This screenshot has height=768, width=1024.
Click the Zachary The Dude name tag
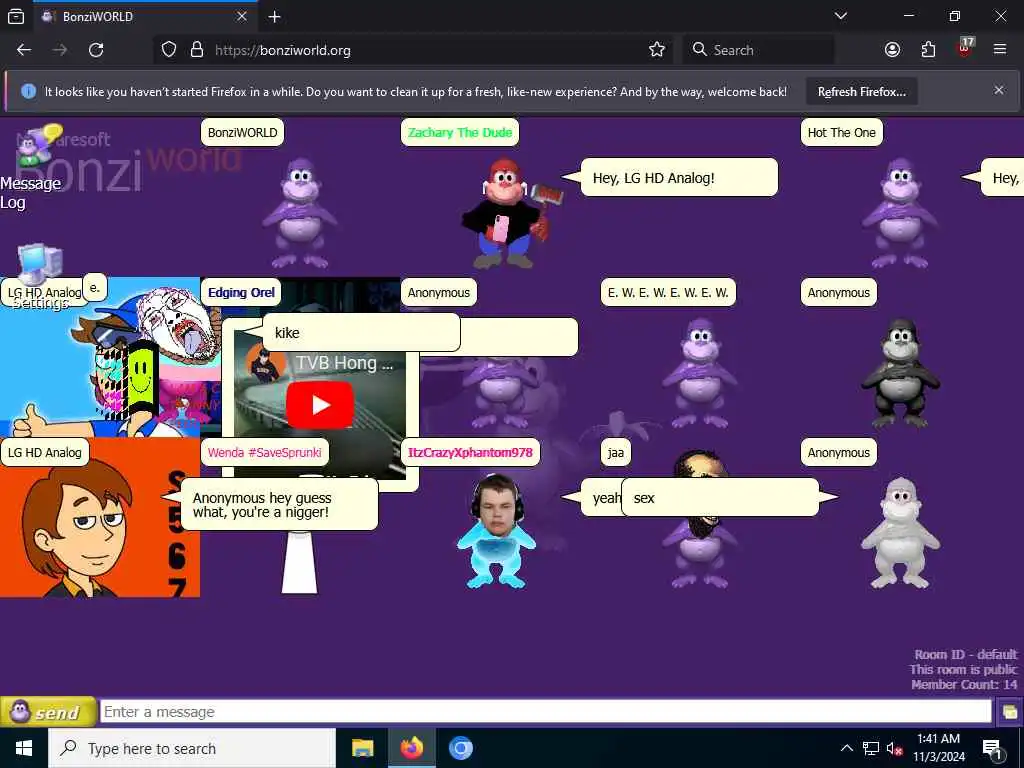click(460, 133)
